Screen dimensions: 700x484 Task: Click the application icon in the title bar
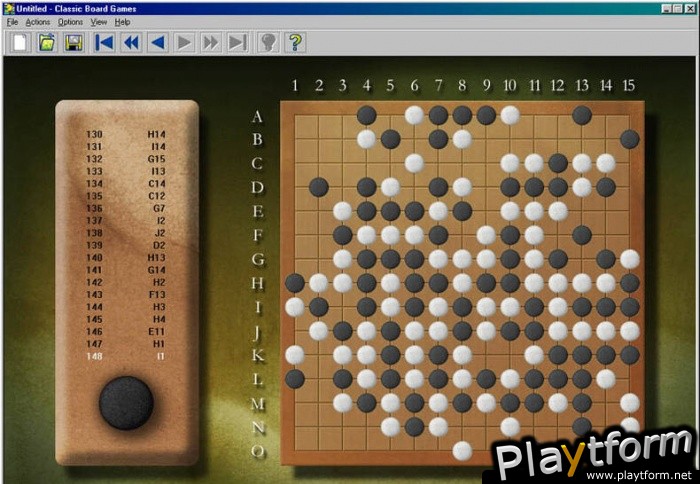pos(9,8)
